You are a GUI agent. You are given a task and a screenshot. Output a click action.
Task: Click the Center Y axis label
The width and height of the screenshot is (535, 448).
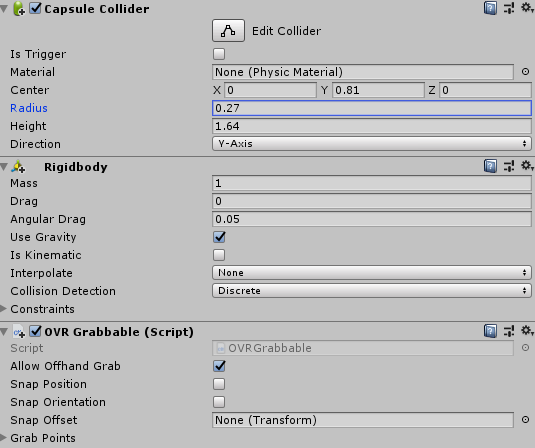[x=324, y=90]
